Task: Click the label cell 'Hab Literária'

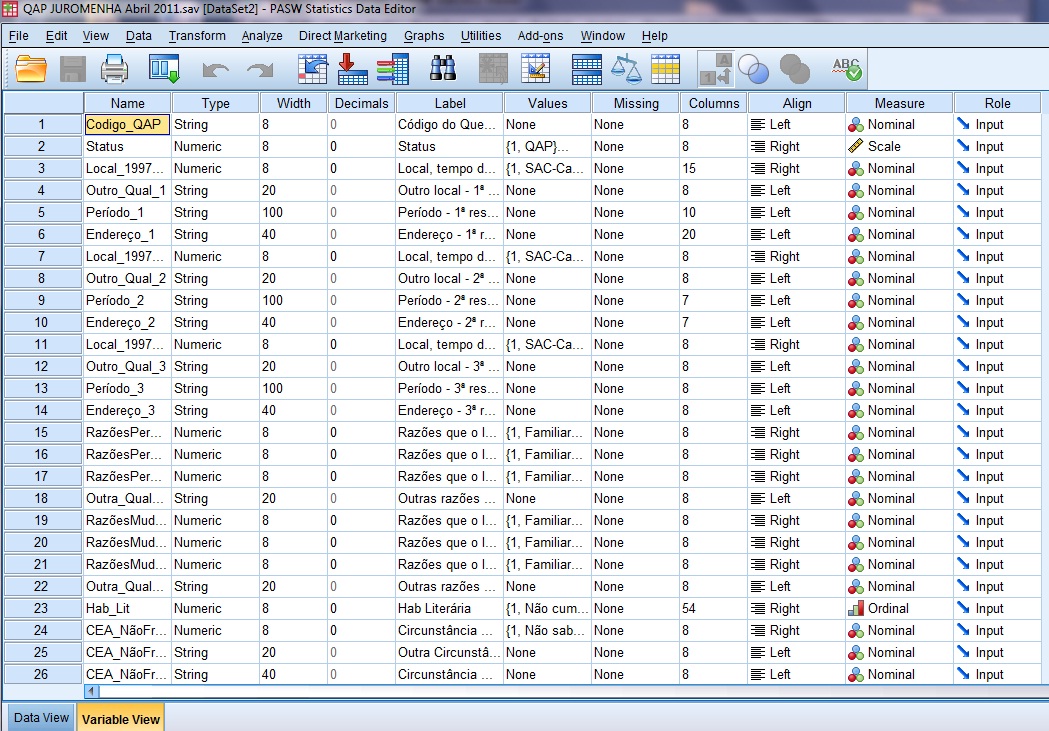Action: pos(450,609)
